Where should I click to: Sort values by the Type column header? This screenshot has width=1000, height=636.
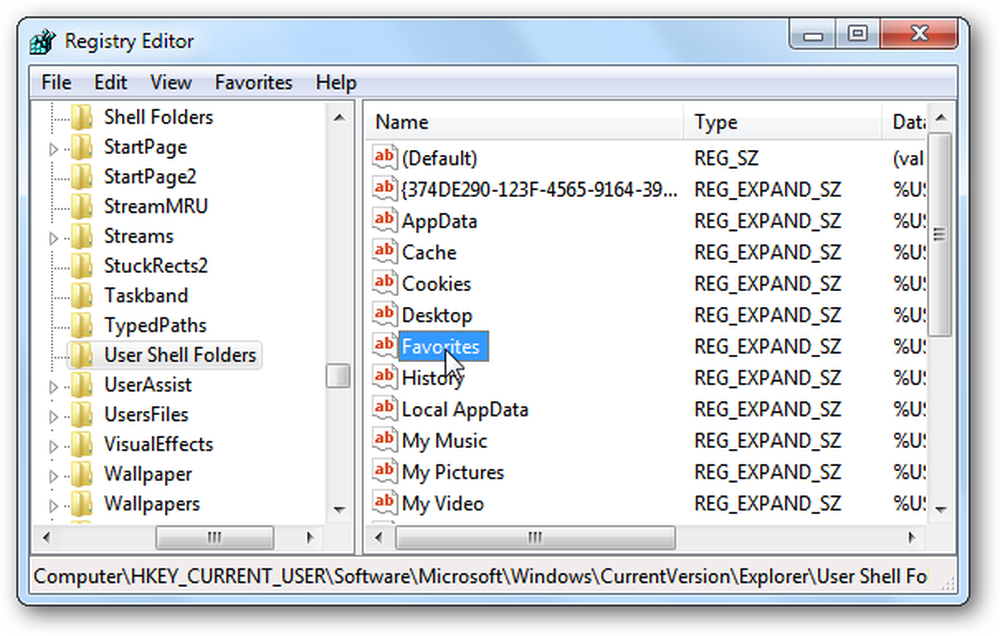coord(783,122)
